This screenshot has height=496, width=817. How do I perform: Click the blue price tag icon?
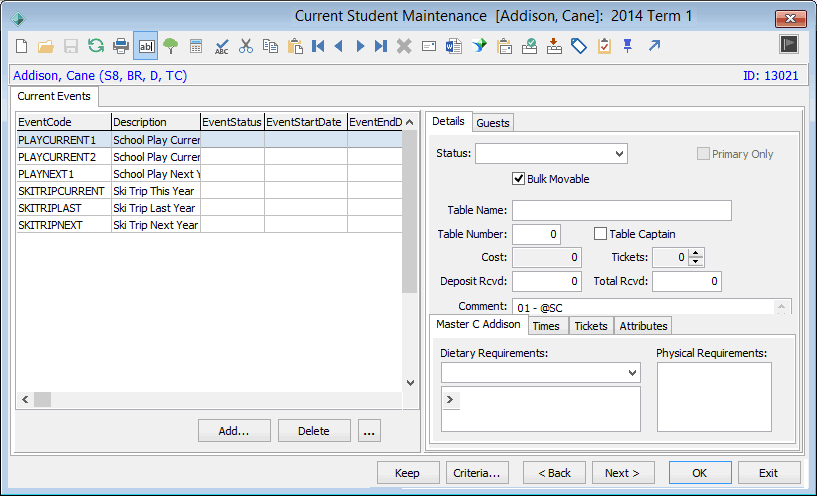pos(579,46)
